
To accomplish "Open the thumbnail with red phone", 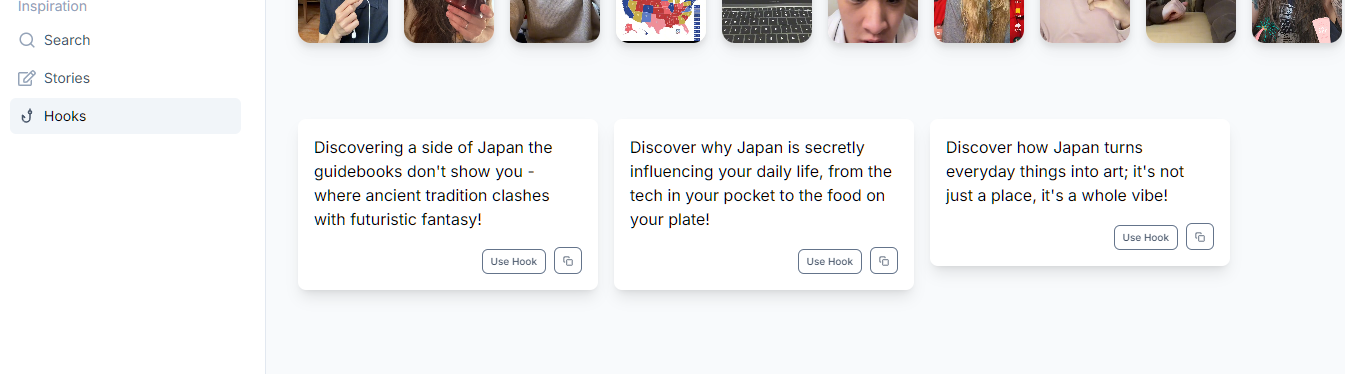I will point(449,21).
